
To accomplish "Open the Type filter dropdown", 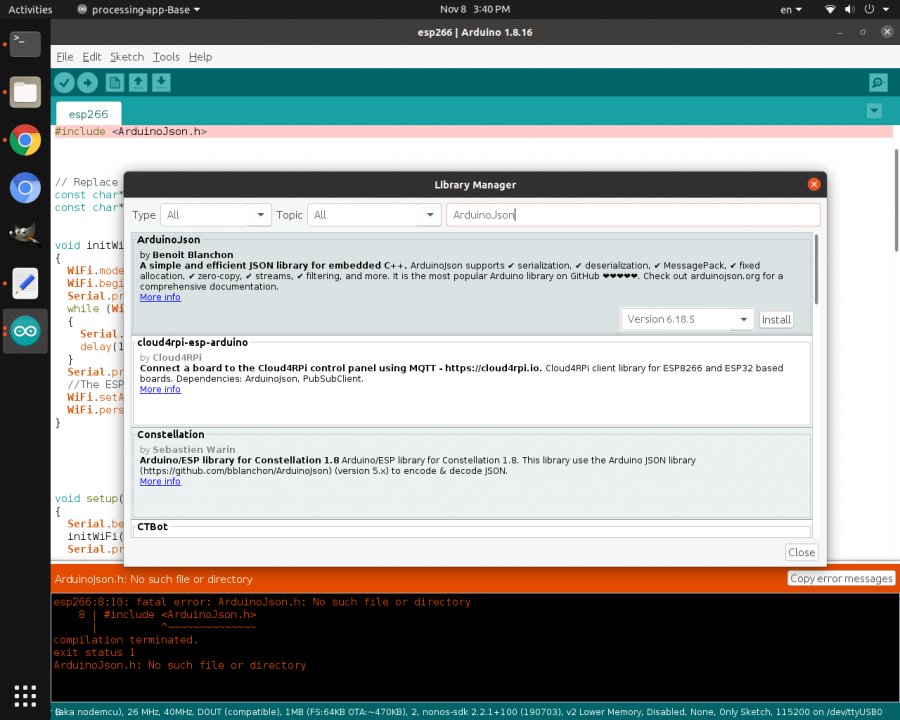I will click(216, 215).
